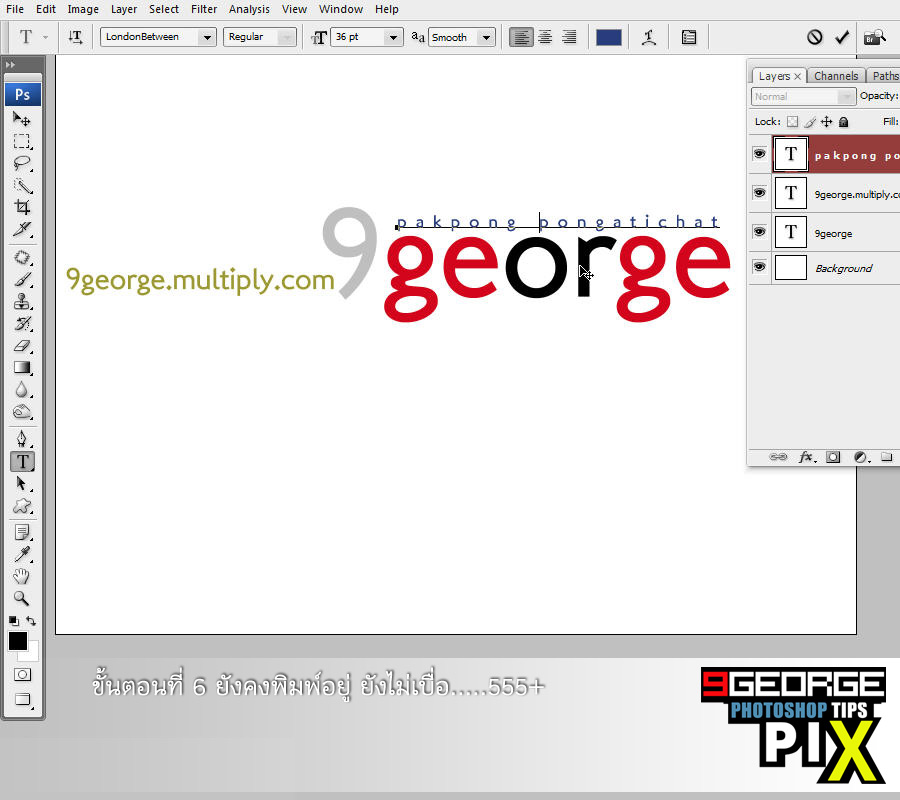
Task: Select the Hand tool
Action: tap(22, 576)
